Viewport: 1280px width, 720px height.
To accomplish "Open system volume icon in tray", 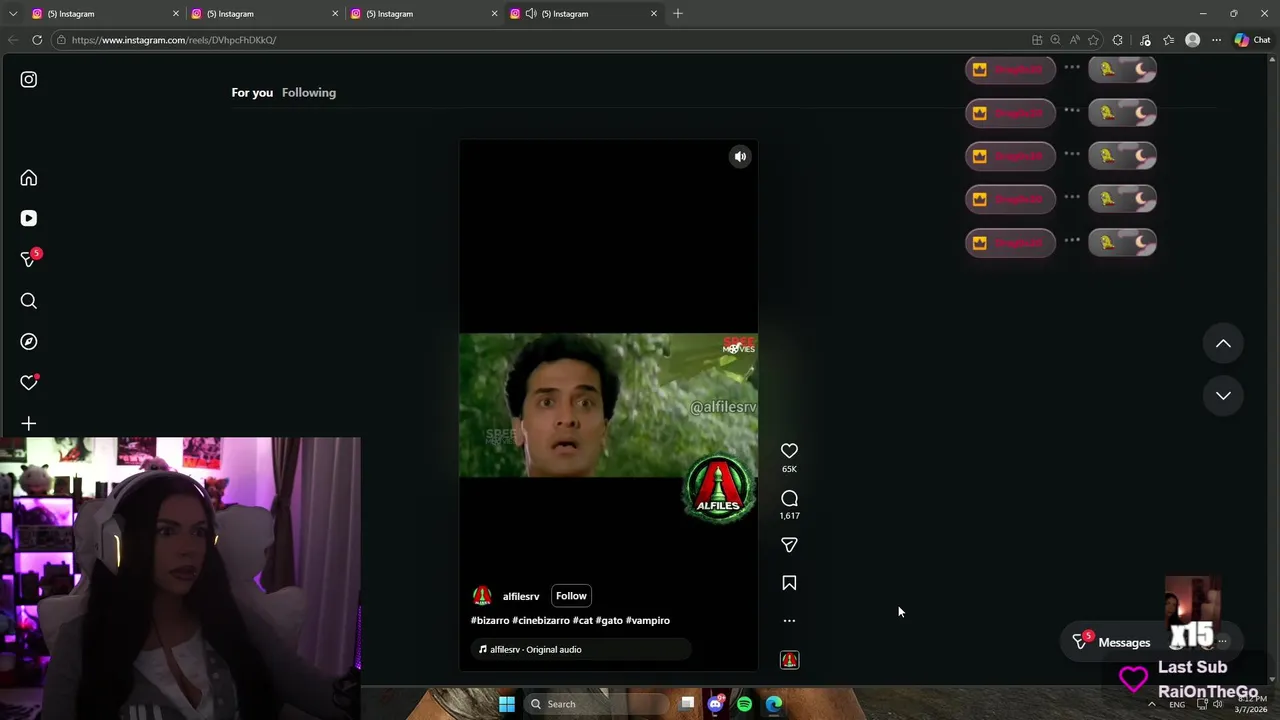I will pyautogui.click(x=1217, y=704).
